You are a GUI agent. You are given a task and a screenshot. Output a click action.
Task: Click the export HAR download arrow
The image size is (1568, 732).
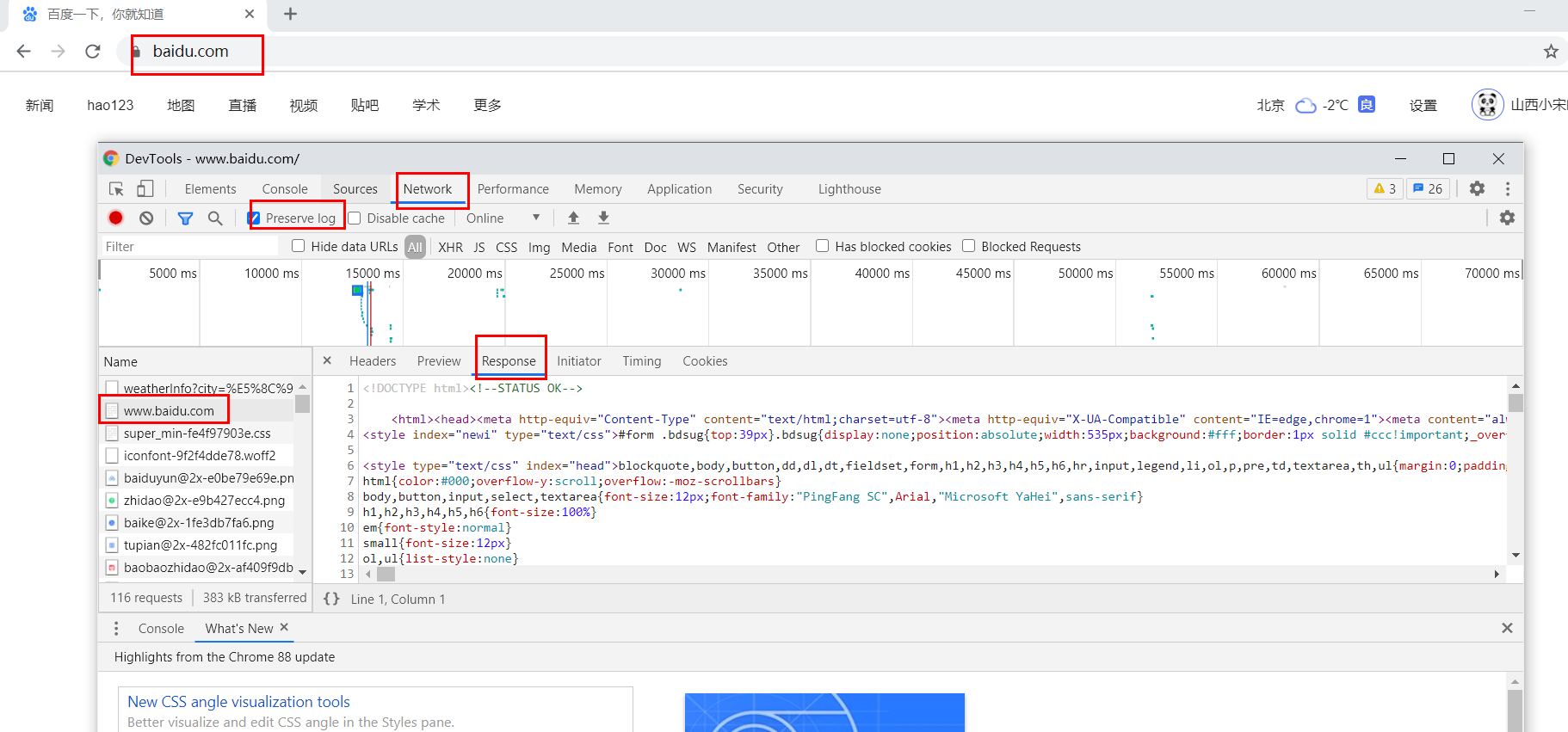click(x=603, y=218)
